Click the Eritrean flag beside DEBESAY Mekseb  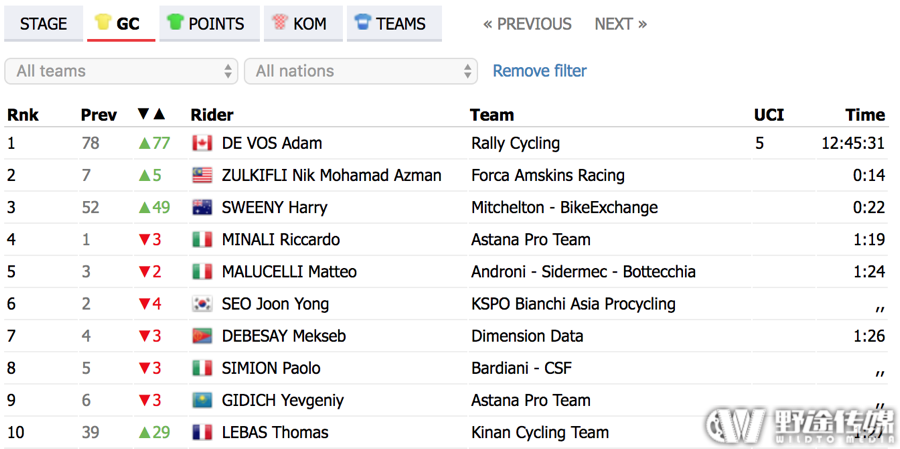202,336
